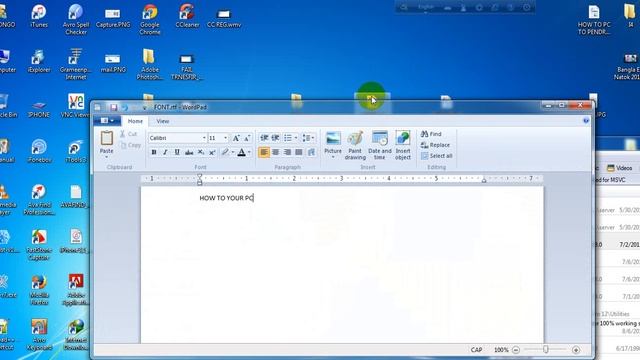Open the line spacing dropdown
640x360 pixels.
point(308,138)
